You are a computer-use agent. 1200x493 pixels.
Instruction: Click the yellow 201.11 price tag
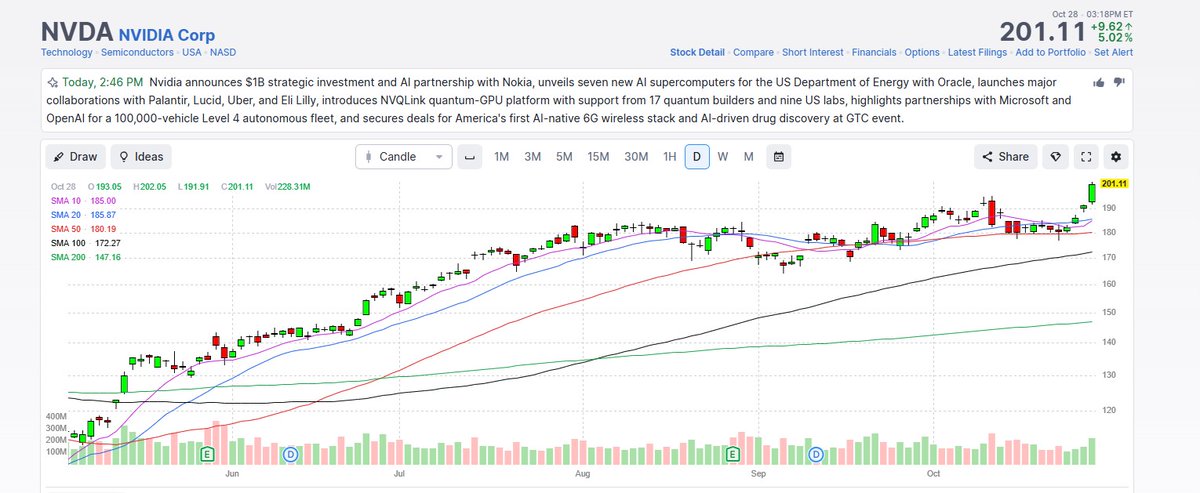(x=1113, y=183)
